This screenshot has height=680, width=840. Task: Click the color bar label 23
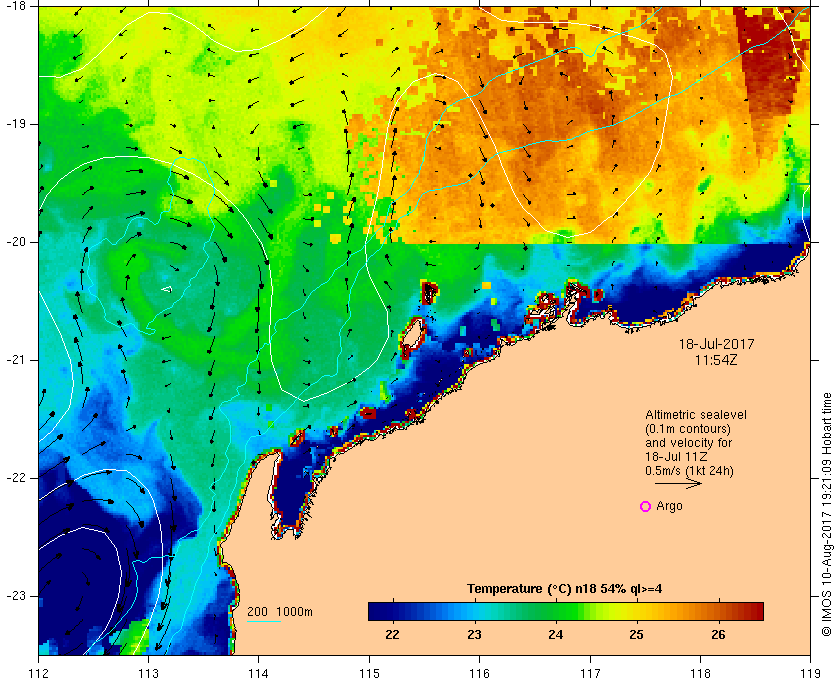click(474, 635)
